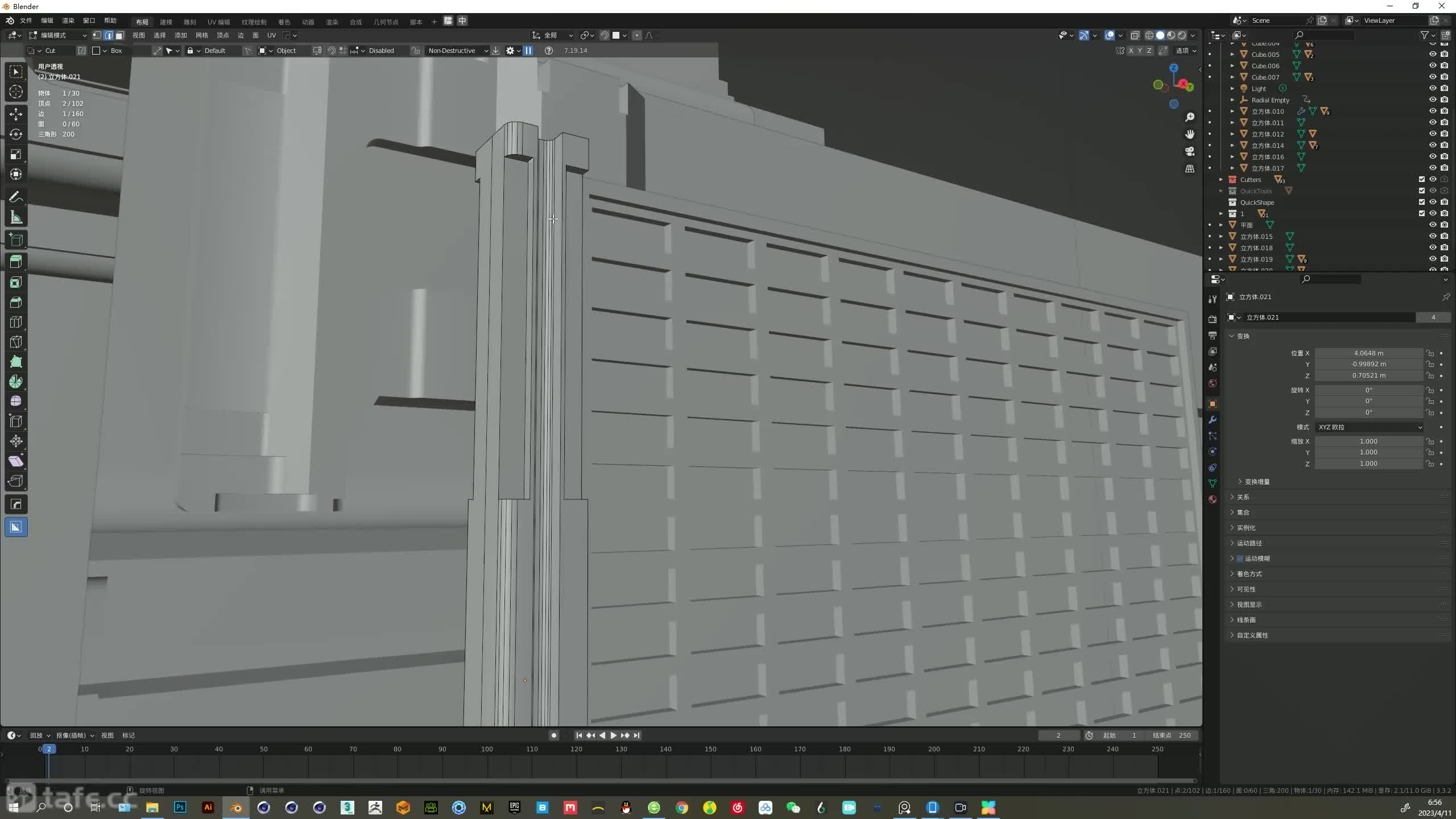
Task: Open Photoshop from the Windows taskbar
Action: click(180, 808)
